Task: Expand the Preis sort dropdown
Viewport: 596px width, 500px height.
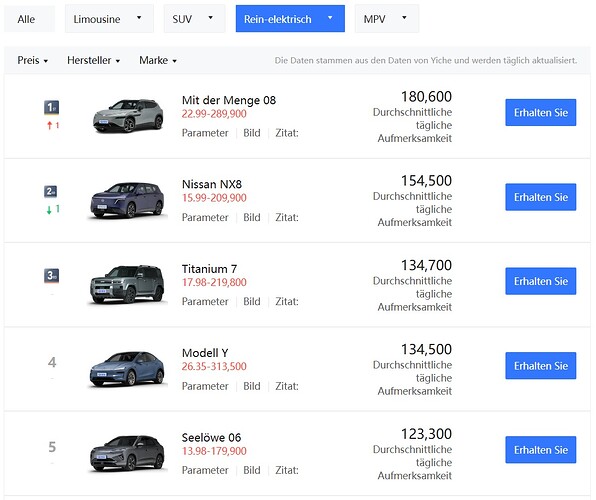Action: [x=33, y=60]
